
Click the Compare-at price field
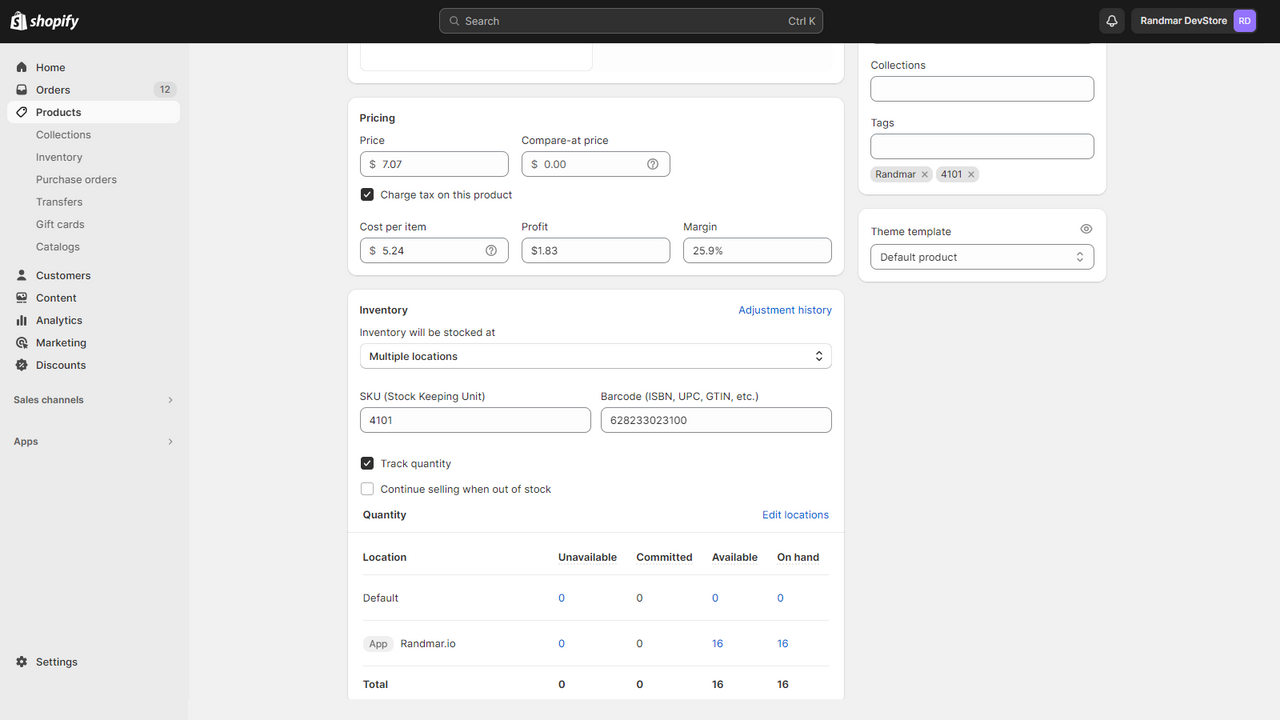pos(595,164)
